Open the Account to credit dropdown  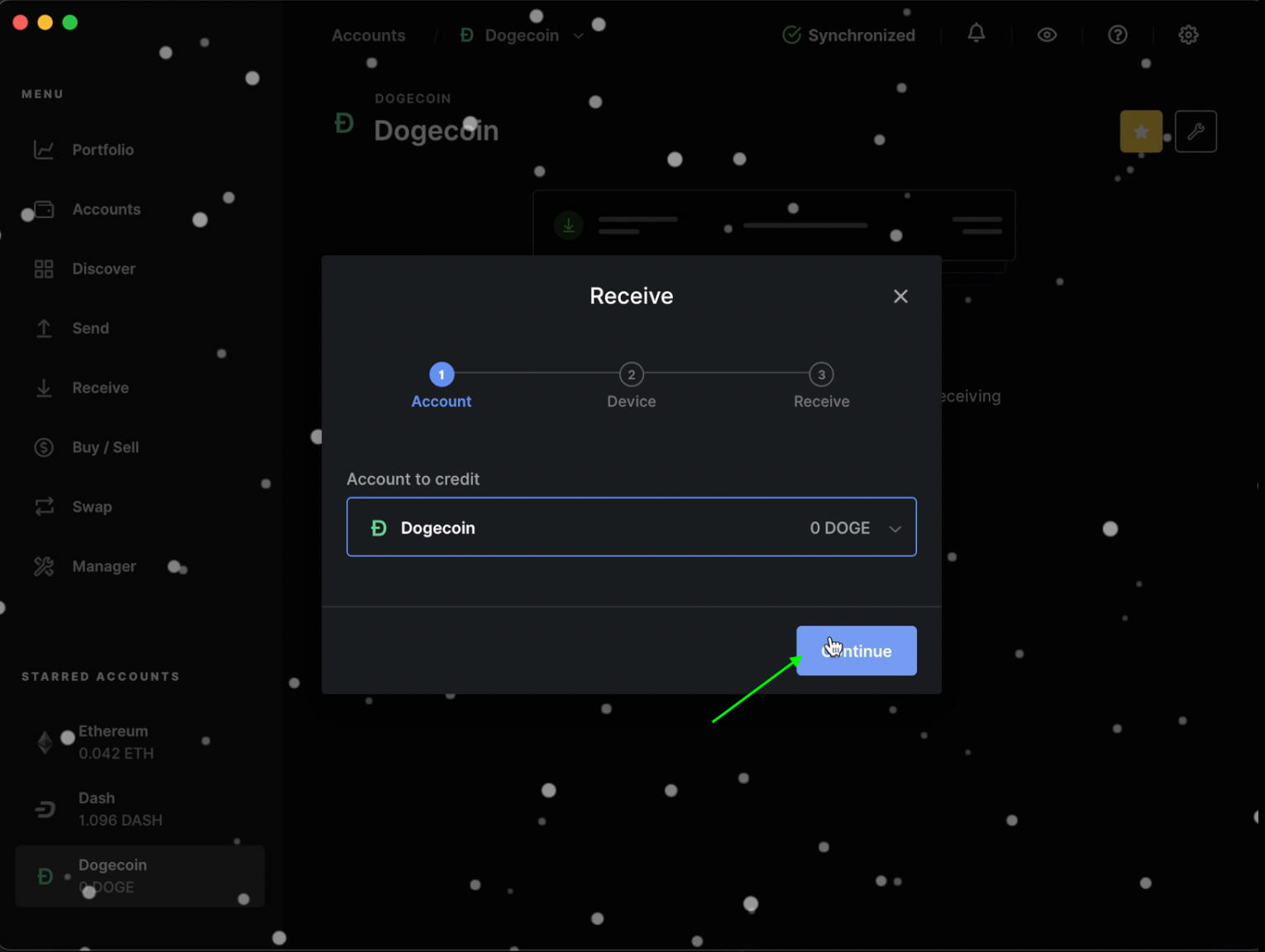pyautogui.click(x=631, y=527)
